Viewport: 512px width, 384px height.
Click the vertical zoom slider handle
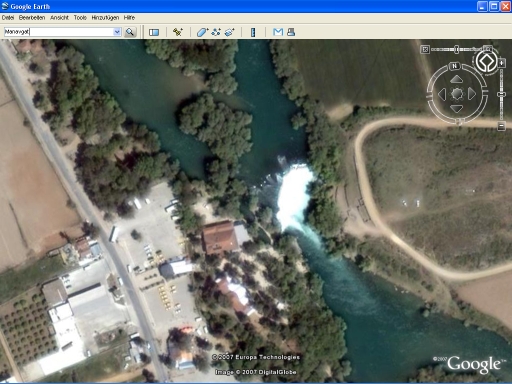[501, 95]
